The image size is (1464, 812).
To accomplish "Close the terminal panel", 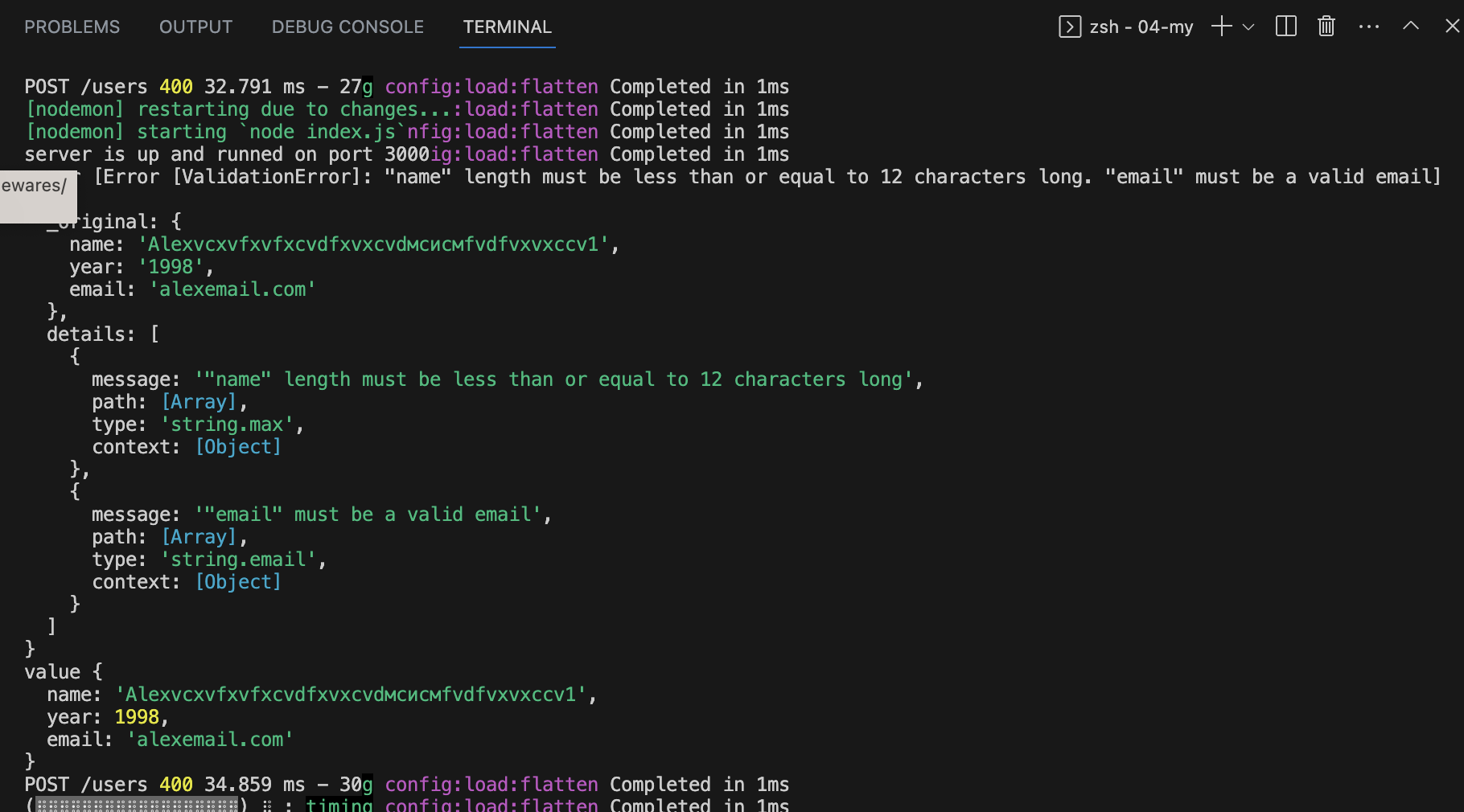I will 1451,27.
